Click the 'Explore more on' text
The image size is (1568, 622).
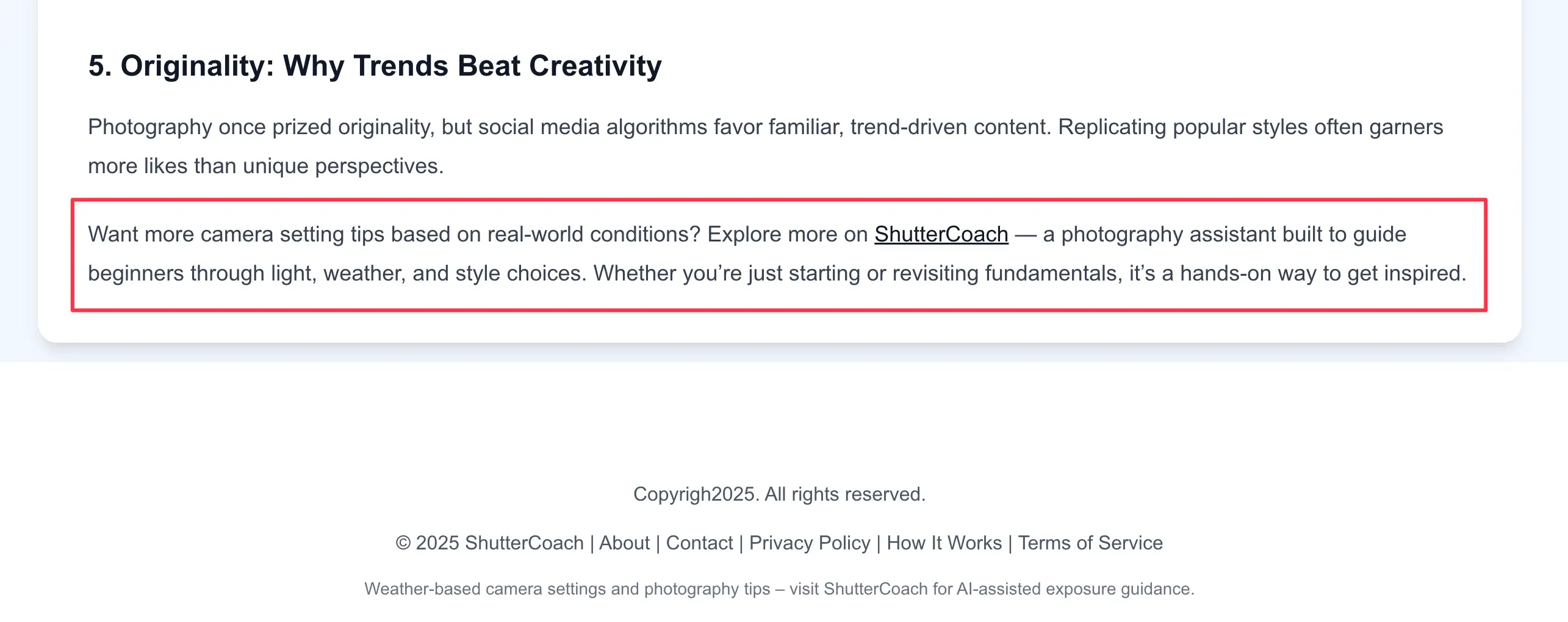787,234
